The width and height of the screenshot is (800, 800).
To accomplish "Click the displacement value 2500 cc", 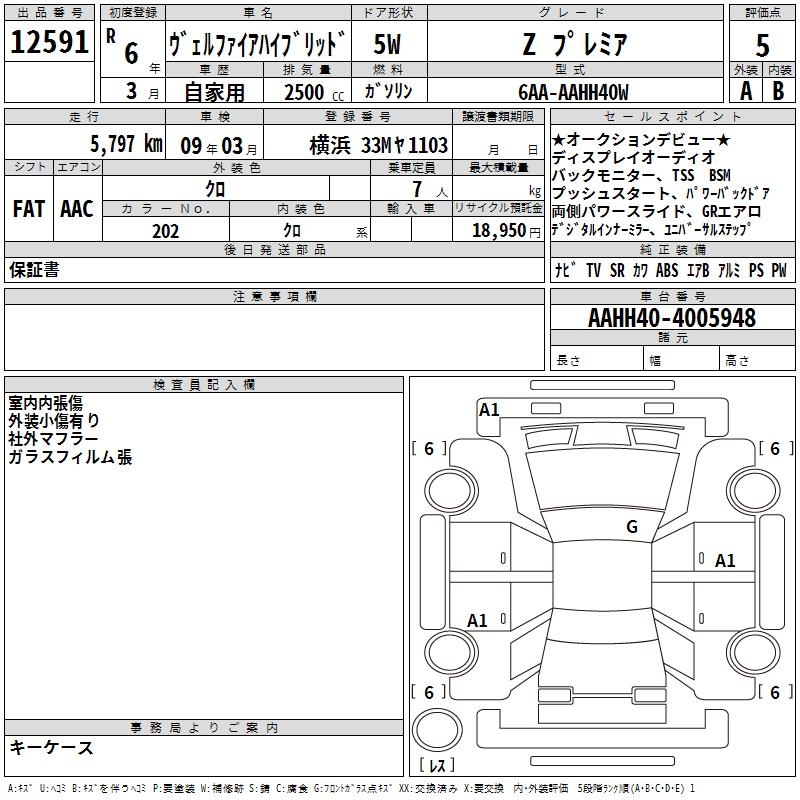I will coord(314,92).
